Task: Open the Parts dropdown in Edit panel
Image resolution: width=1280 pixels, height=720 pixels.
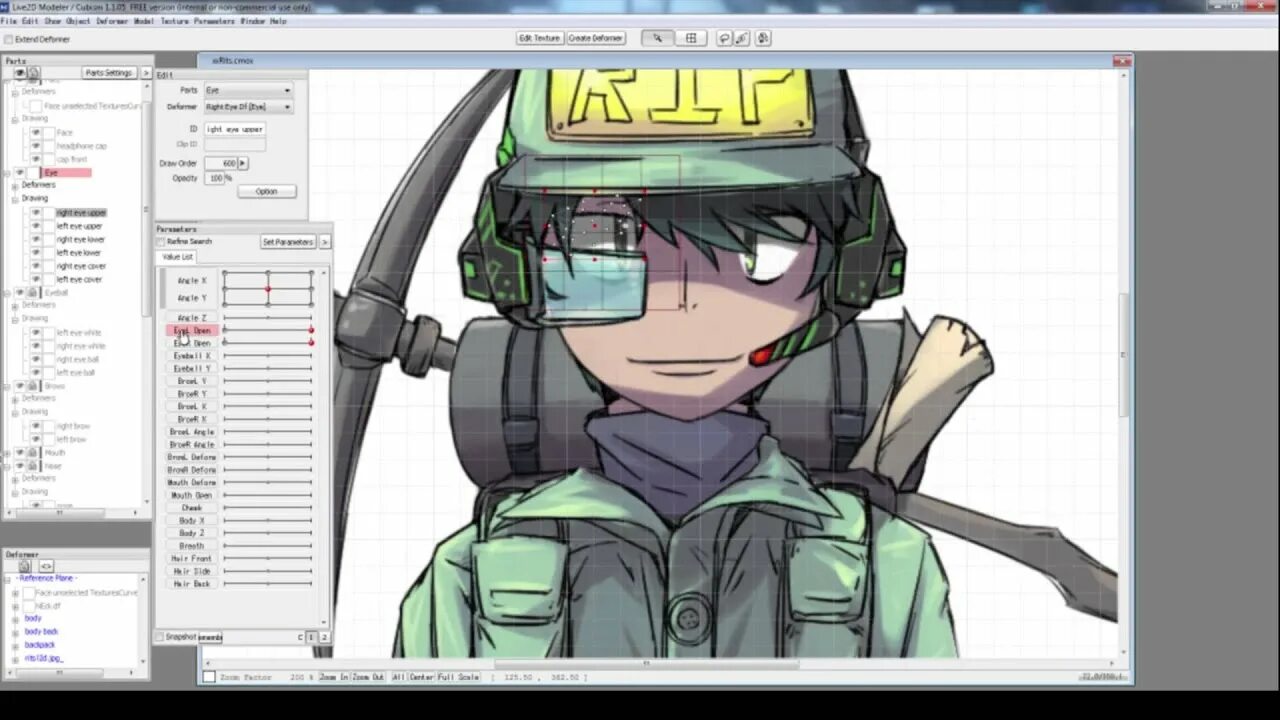Action: [248, 90]
